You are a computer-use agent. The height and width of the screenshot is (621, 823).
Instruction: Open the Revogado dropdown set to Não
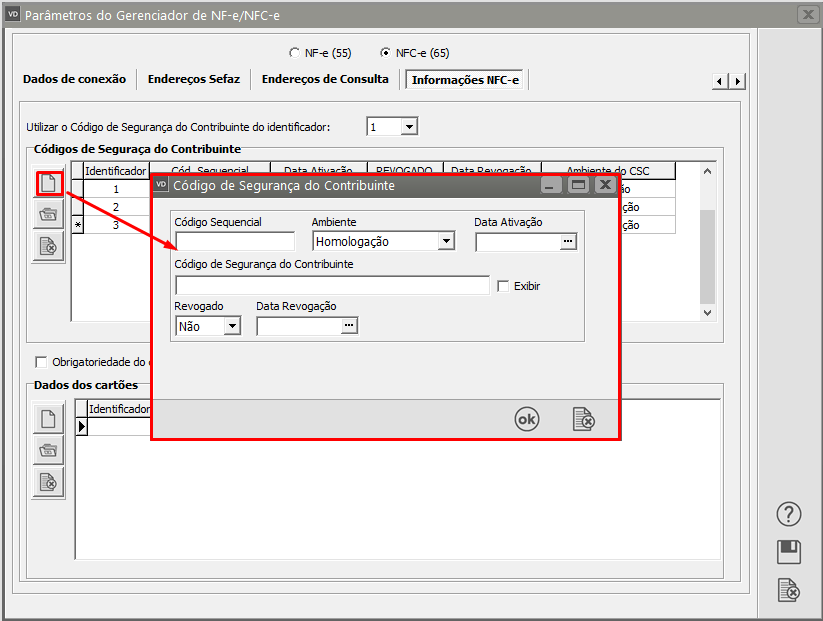(232, 326)
